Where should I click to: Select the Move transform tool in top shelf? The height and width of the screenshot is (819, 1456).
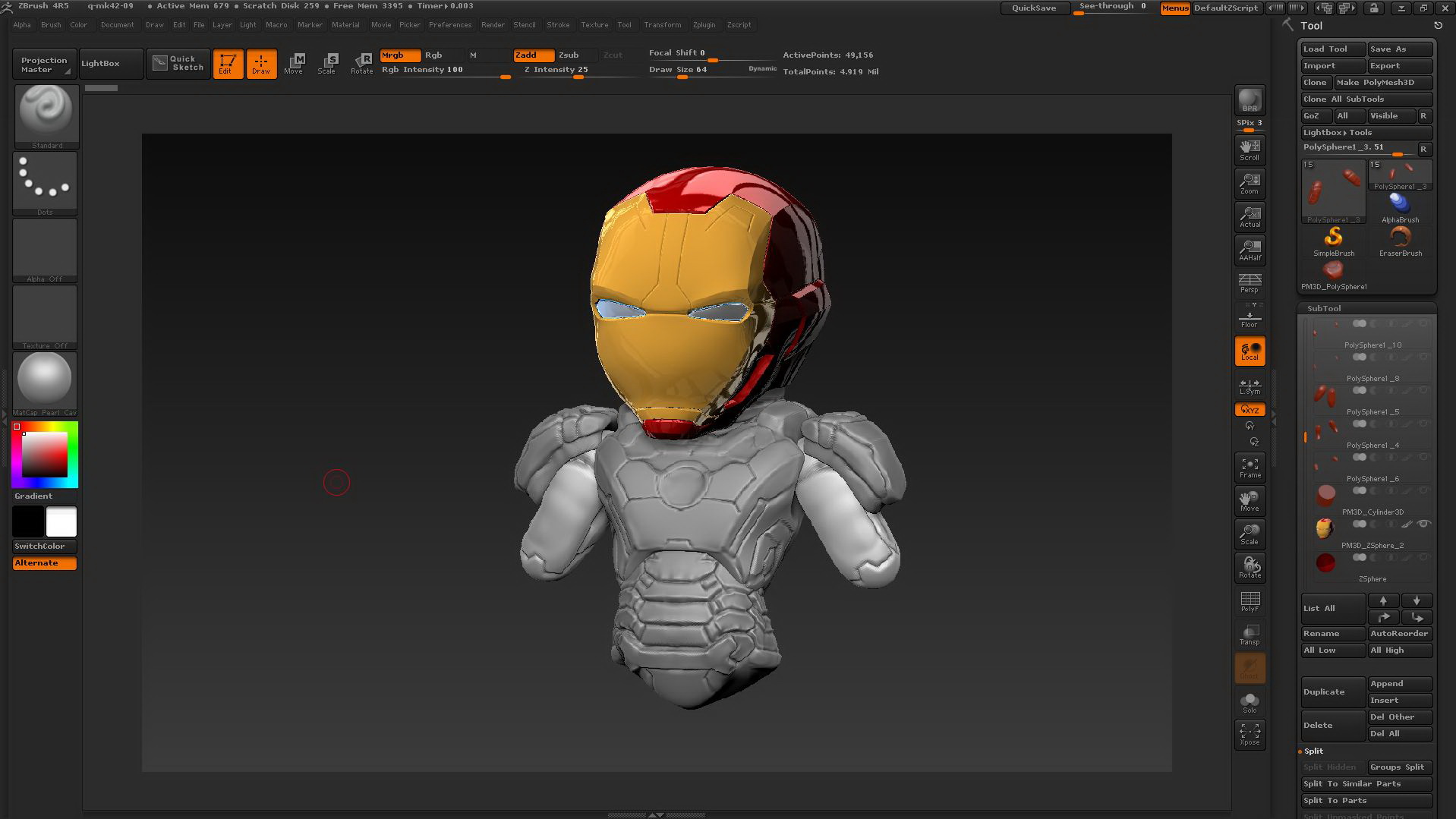tap(295, 64)
